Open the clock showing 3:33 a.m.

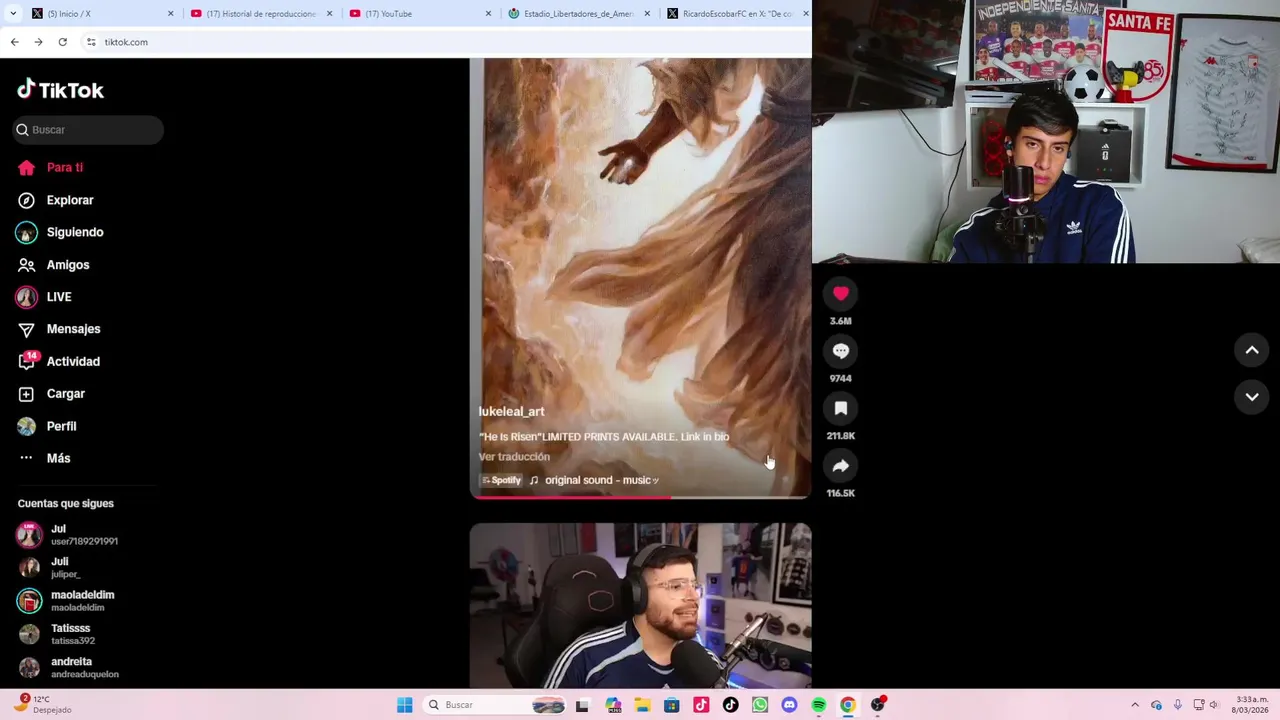pyautogui.click(x=1250, y=705)
